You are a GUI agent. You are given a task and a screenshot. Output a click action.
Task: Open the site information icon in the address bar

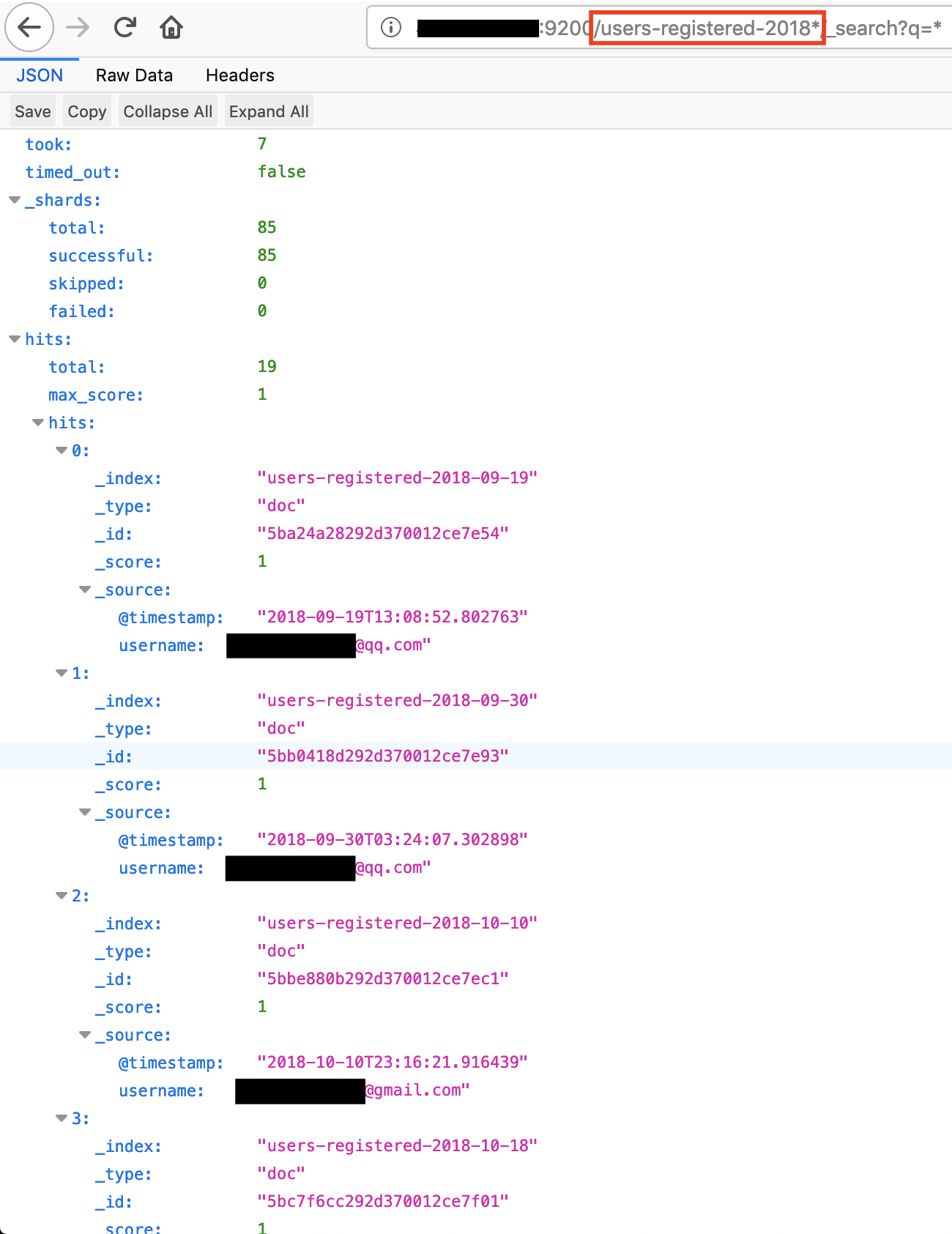pyautogui.click(x=391, y=28)
